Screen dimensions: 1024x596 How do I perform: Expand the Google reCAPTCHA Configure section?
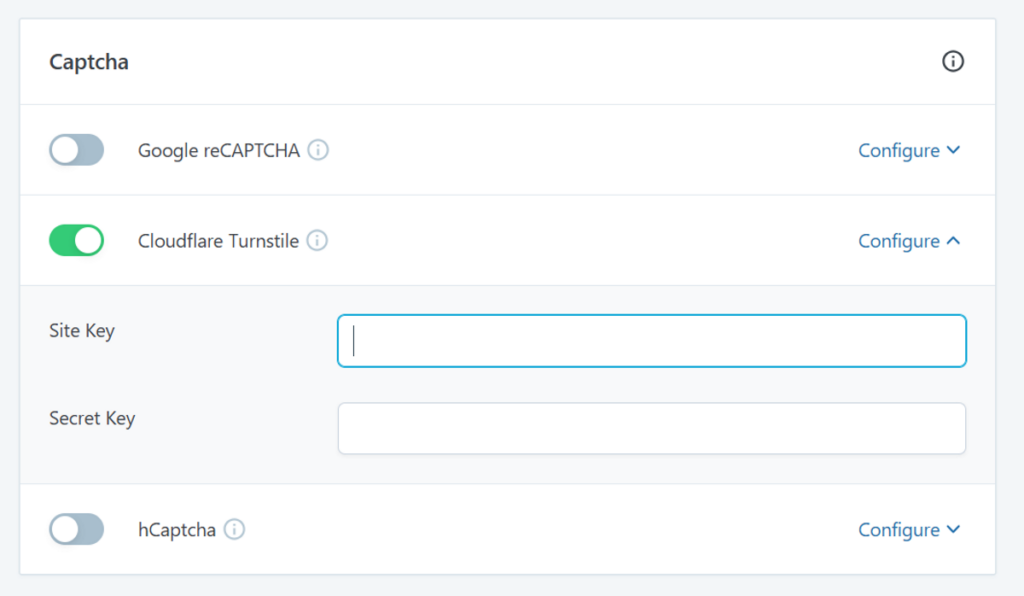(897, 150)
